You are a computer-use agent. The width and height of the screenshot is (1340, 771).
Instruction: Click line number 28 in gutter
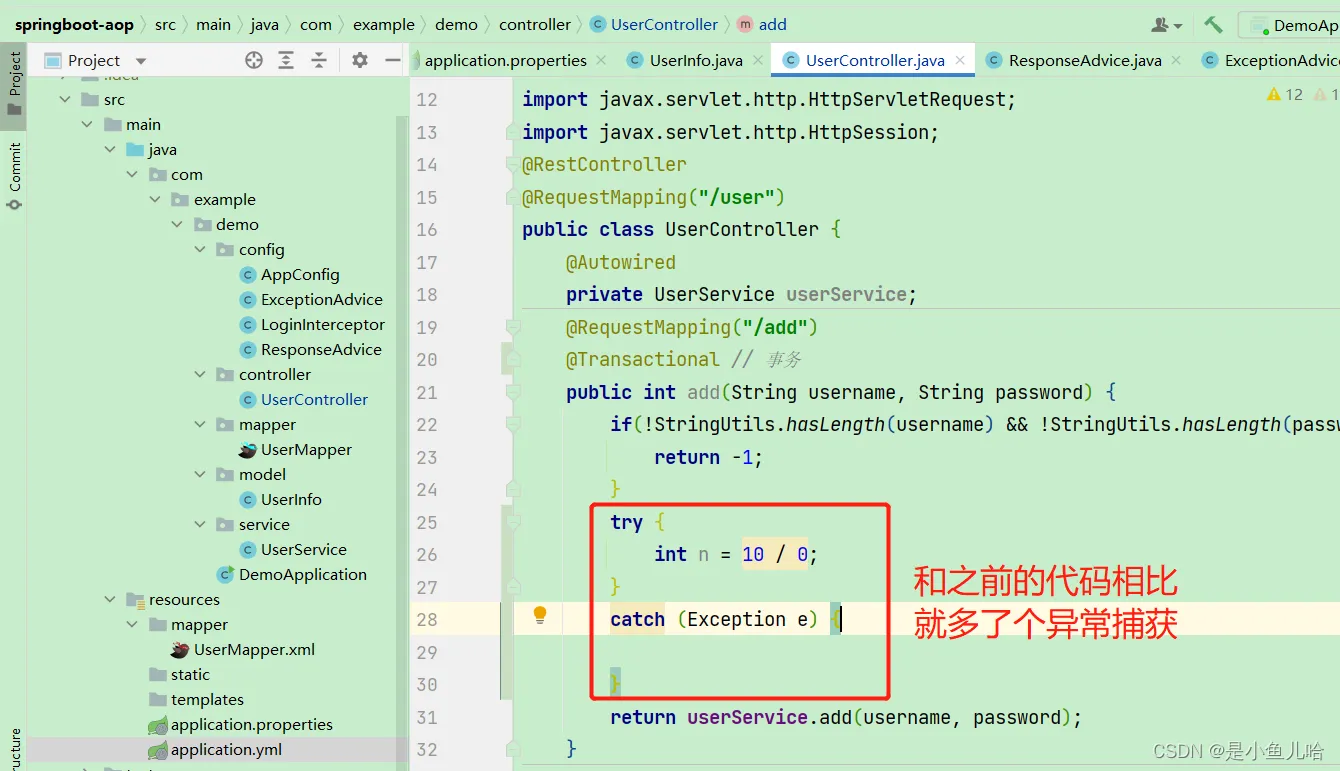[427, 619]
